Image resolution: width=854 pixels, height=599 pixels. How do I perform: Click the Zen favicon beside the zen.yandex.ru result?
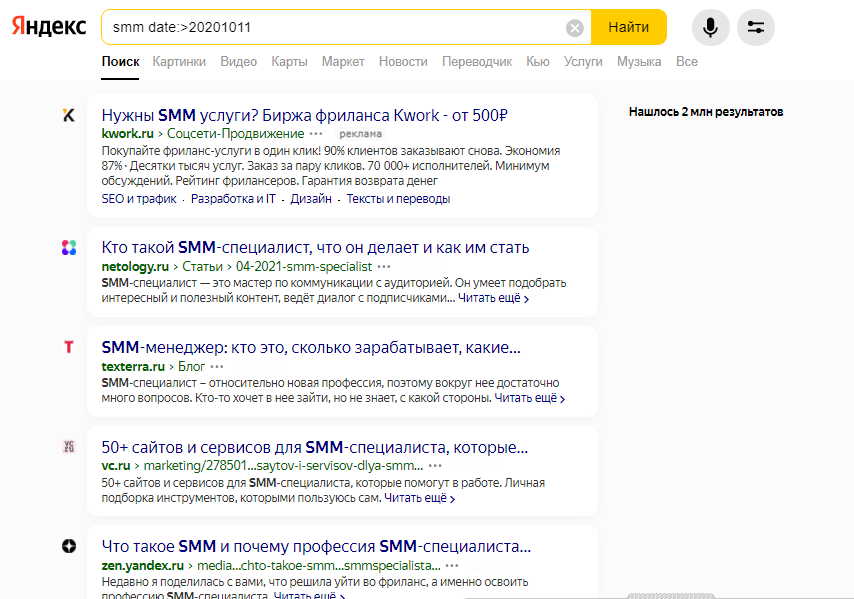tap(69, 546)
